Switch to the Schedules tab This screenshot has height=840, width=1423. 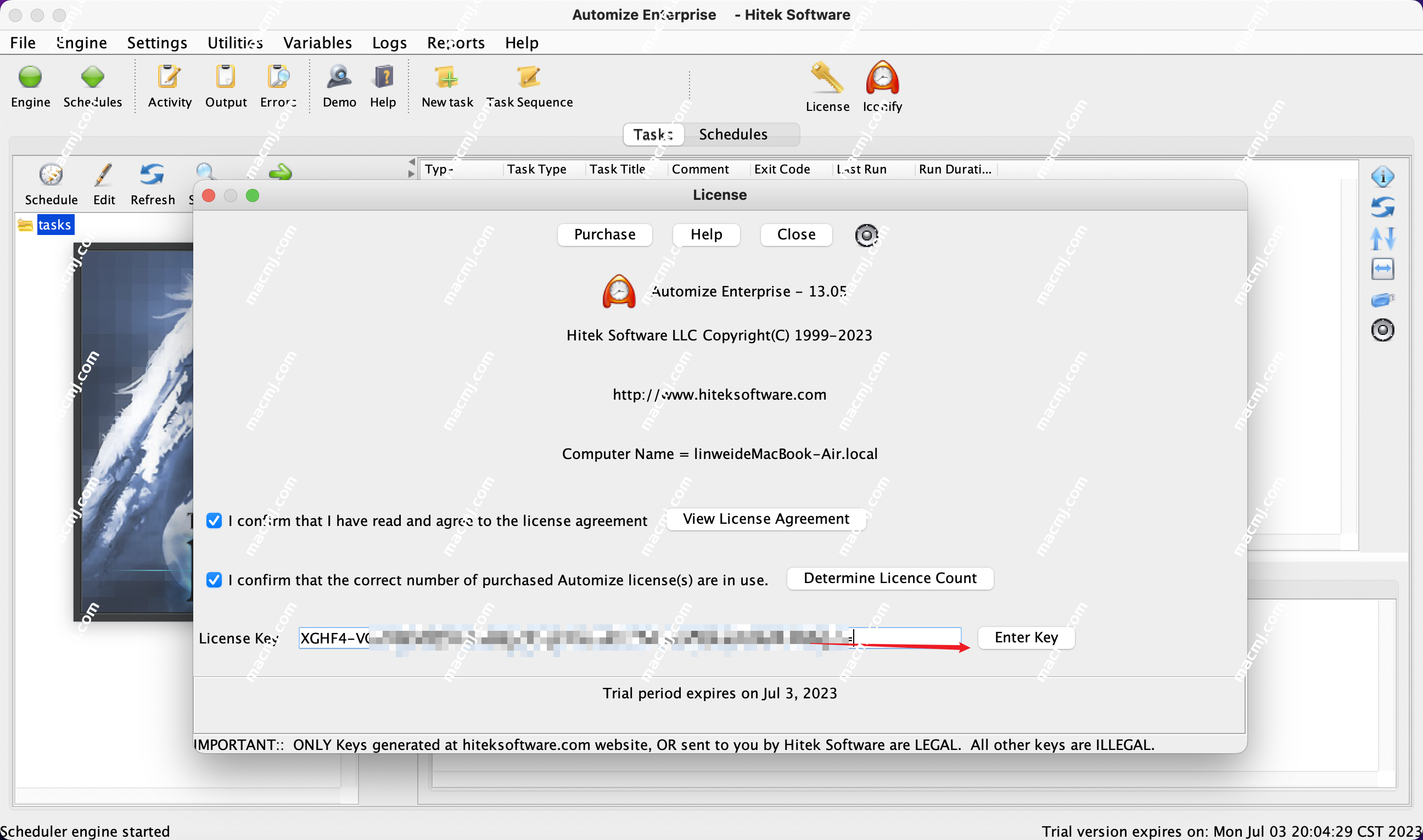click(733, 134)
